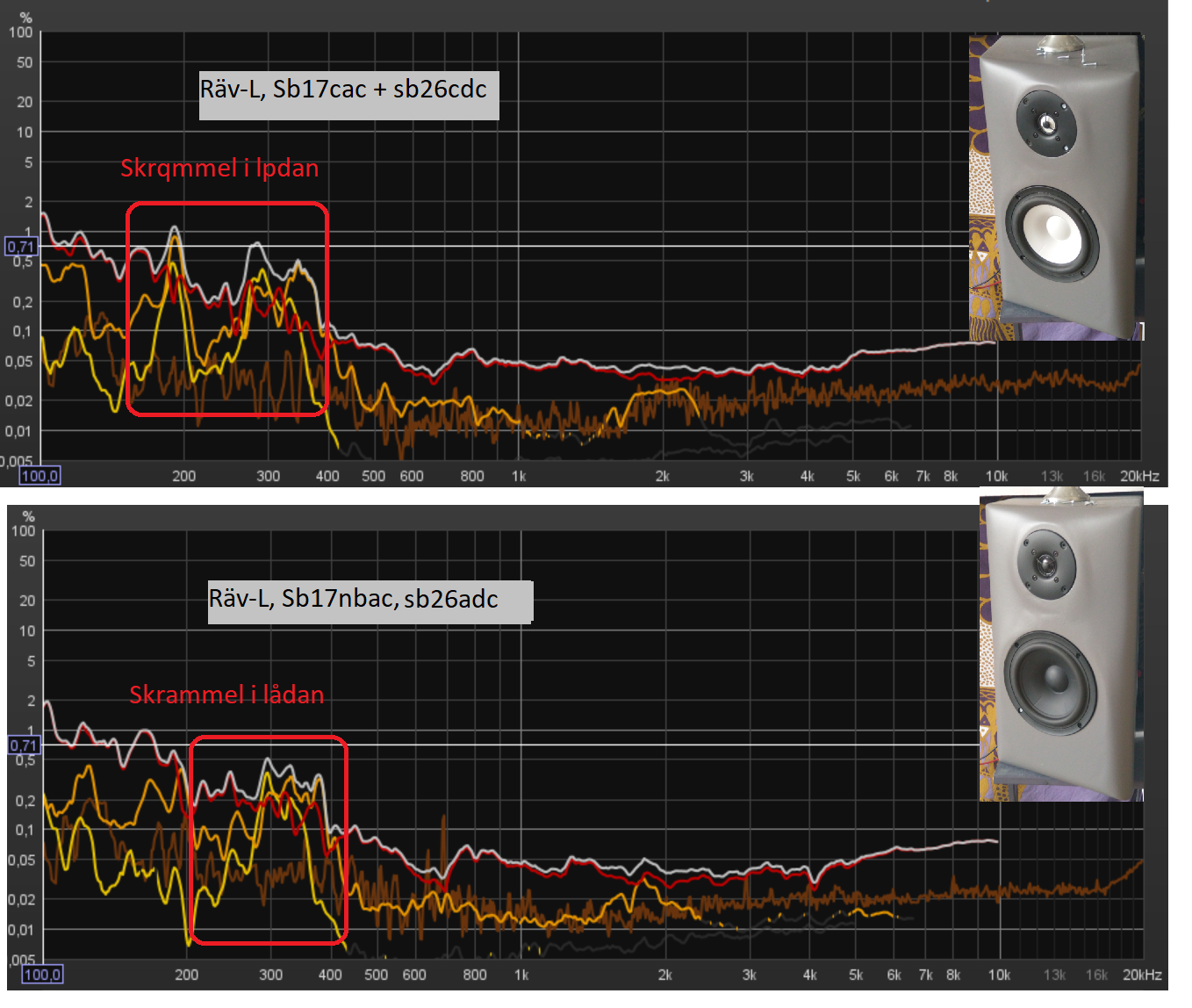Click the 200 Hz axis label on bottom graph
This screenshot has width=1192, height=1008.
click(187, 975)
